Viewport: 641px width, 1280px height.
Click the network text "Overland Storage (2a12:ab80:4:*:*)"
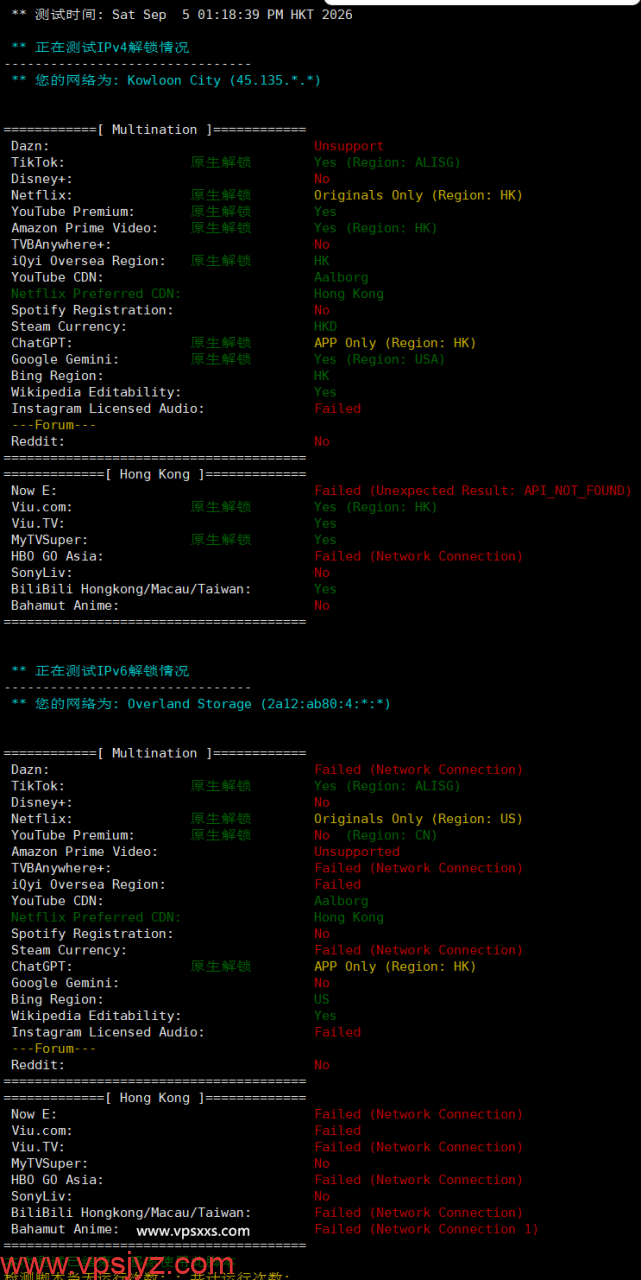(x=259, y=704)
